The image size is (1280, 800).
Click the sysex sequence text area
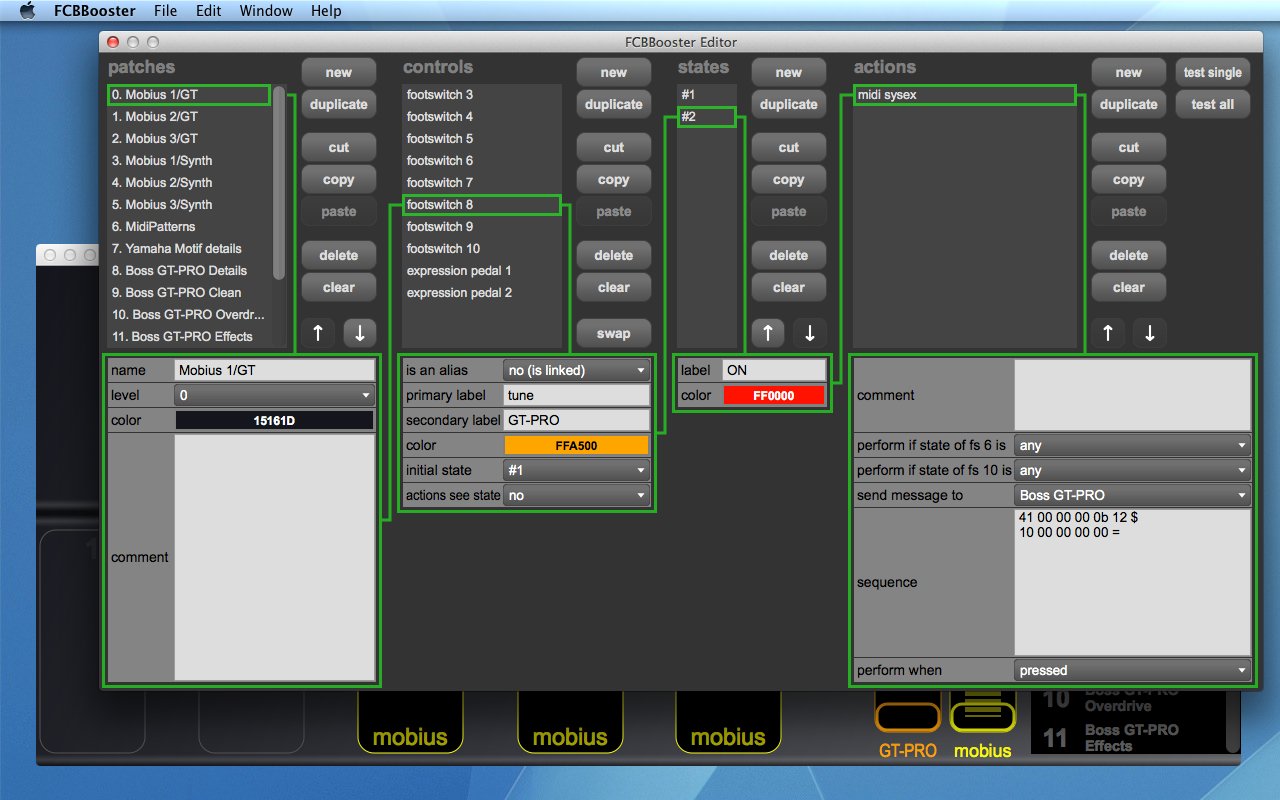pos(1132,582)
